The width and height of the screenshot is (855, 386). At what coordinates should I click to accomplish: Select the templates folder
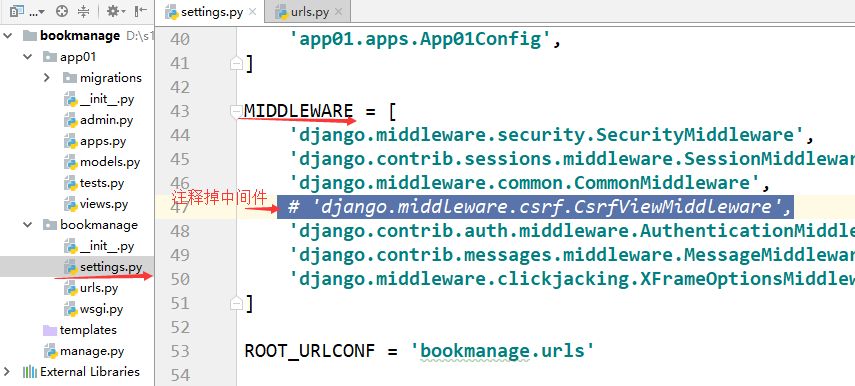(x=88, y=330)
